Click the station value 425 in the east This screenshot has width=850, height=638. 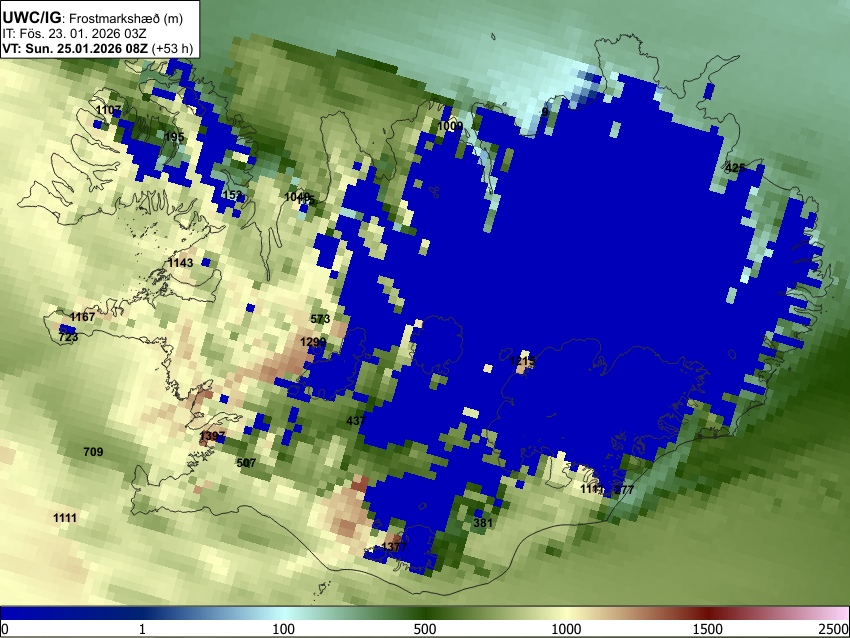tap(735, 167)
